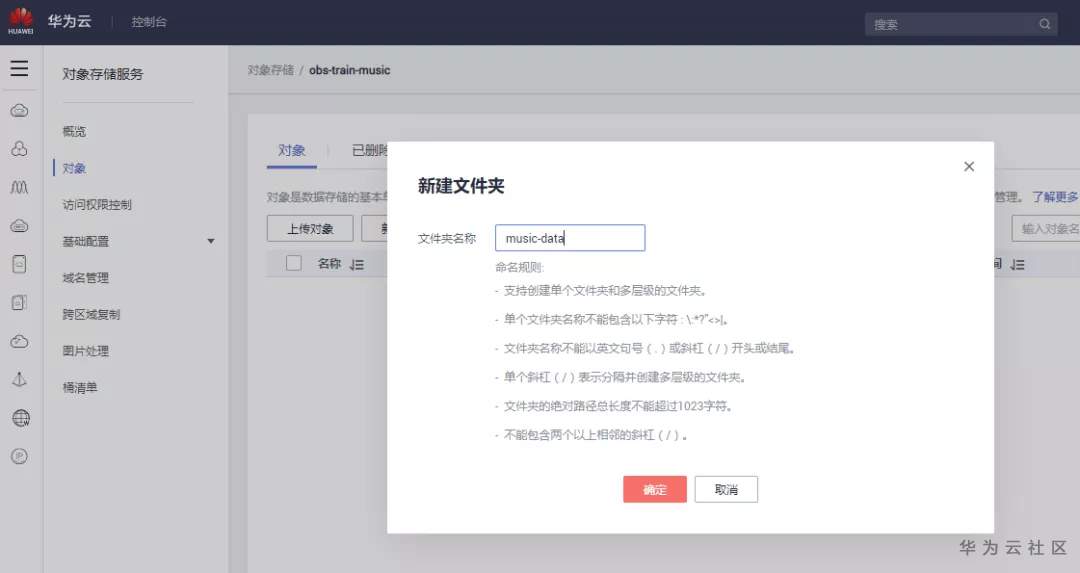1080x573 pixels.
Task: Click the 对象存储服务 sidebar title
Action: tap(103, 74)
